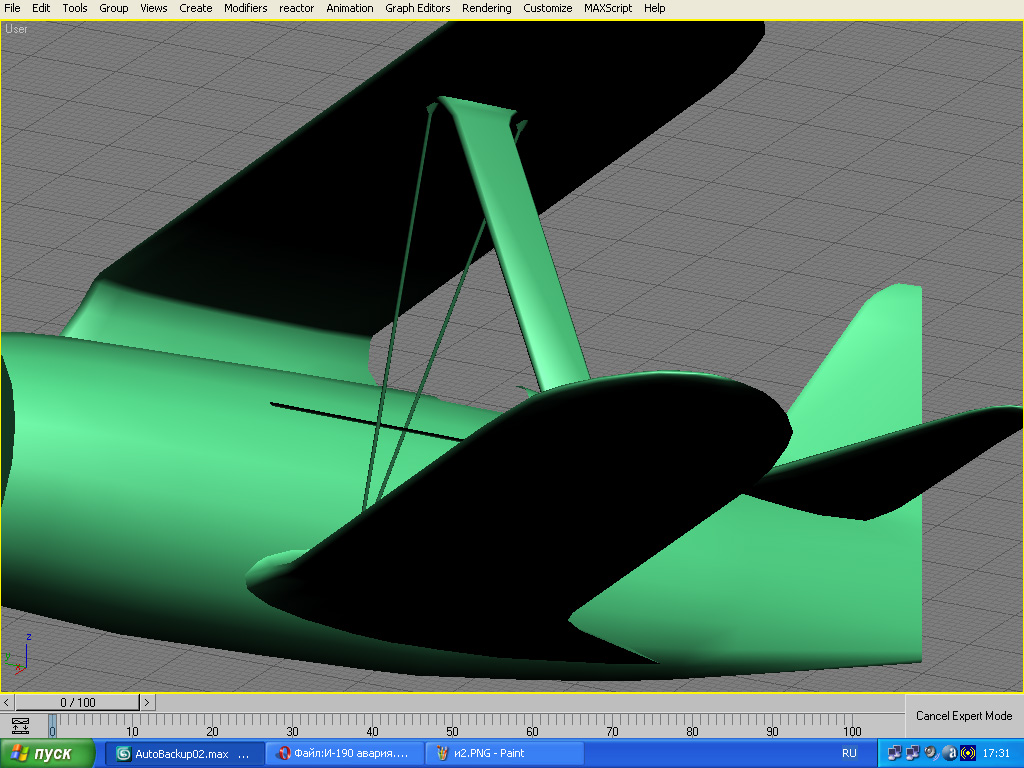The height and width of the screenshot is (768, 1024).
Task: Open the Mini Curve Editor icon
Action: pos(21,726)
